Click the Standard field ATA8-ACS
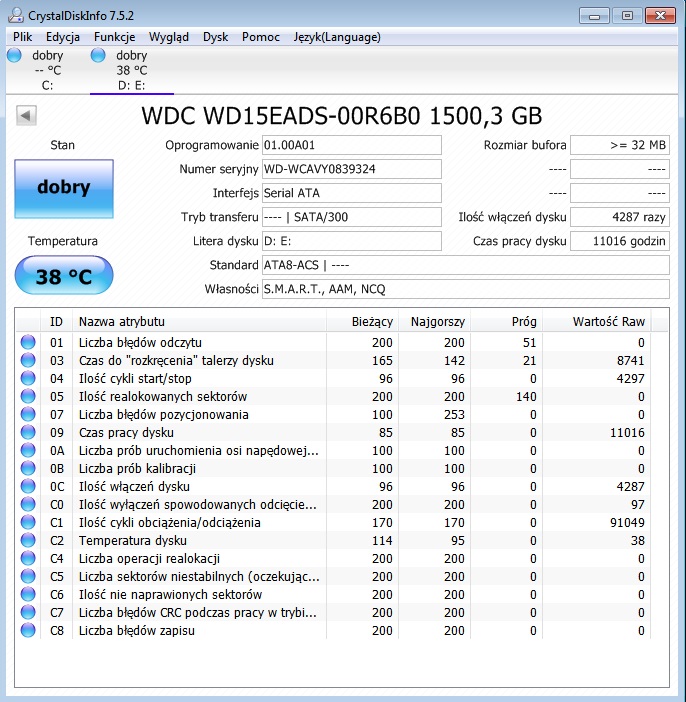The image size is (686, 702). pos(466,265)
